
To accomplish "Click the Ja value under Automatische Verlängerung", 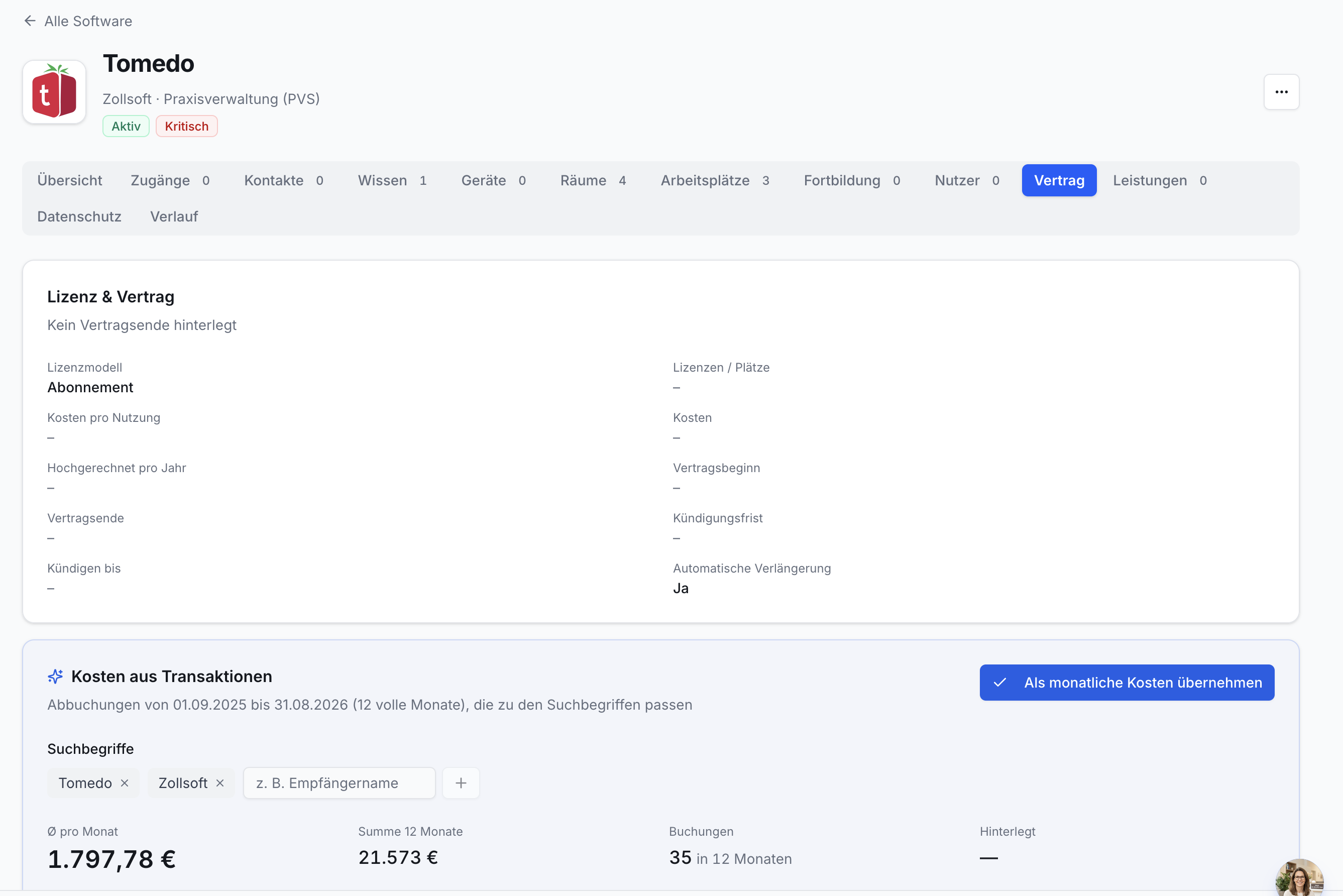I will [680, 589].
